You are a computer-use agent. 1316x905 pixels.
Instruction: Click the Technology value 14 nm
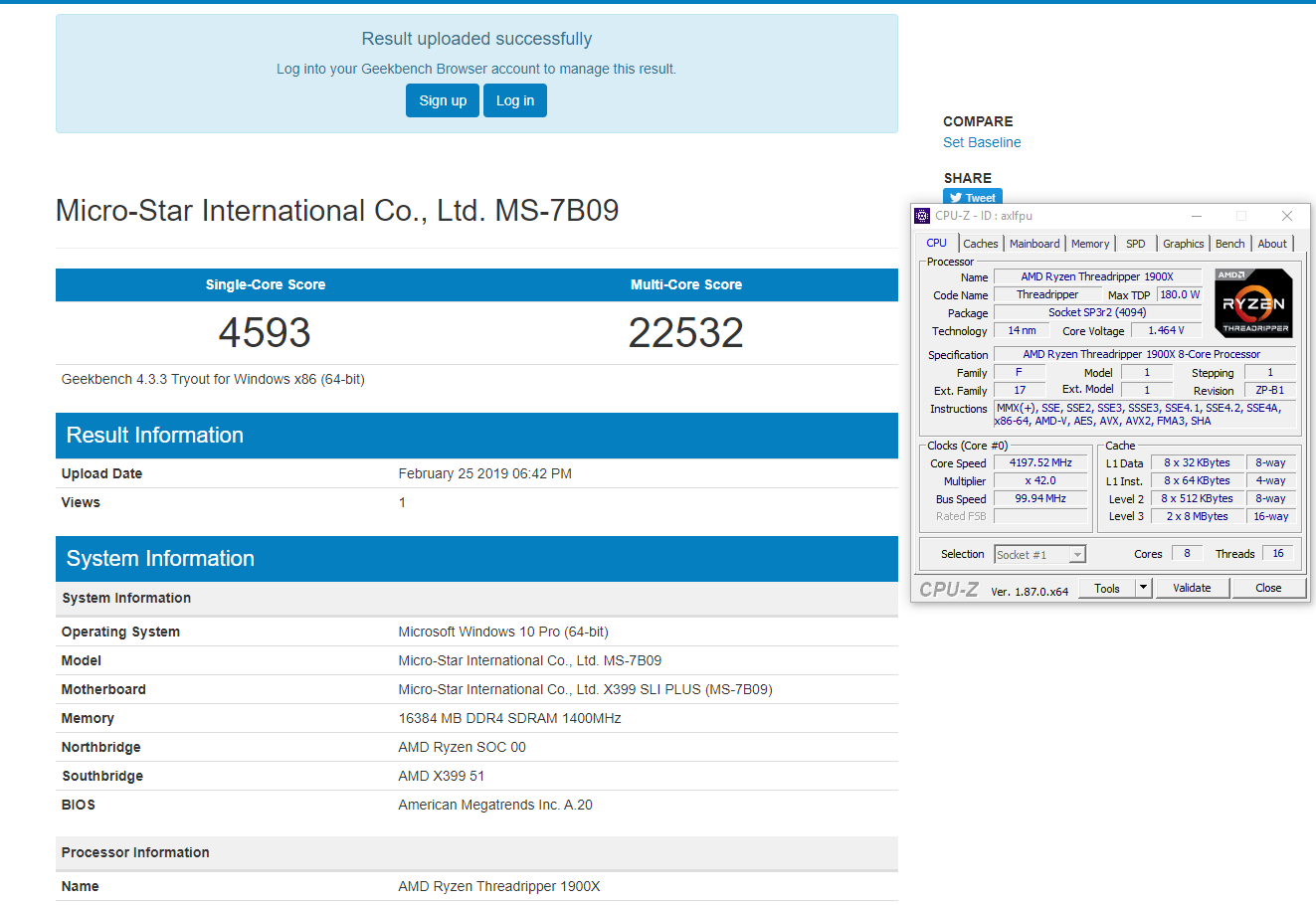(x=1022, y=330)
